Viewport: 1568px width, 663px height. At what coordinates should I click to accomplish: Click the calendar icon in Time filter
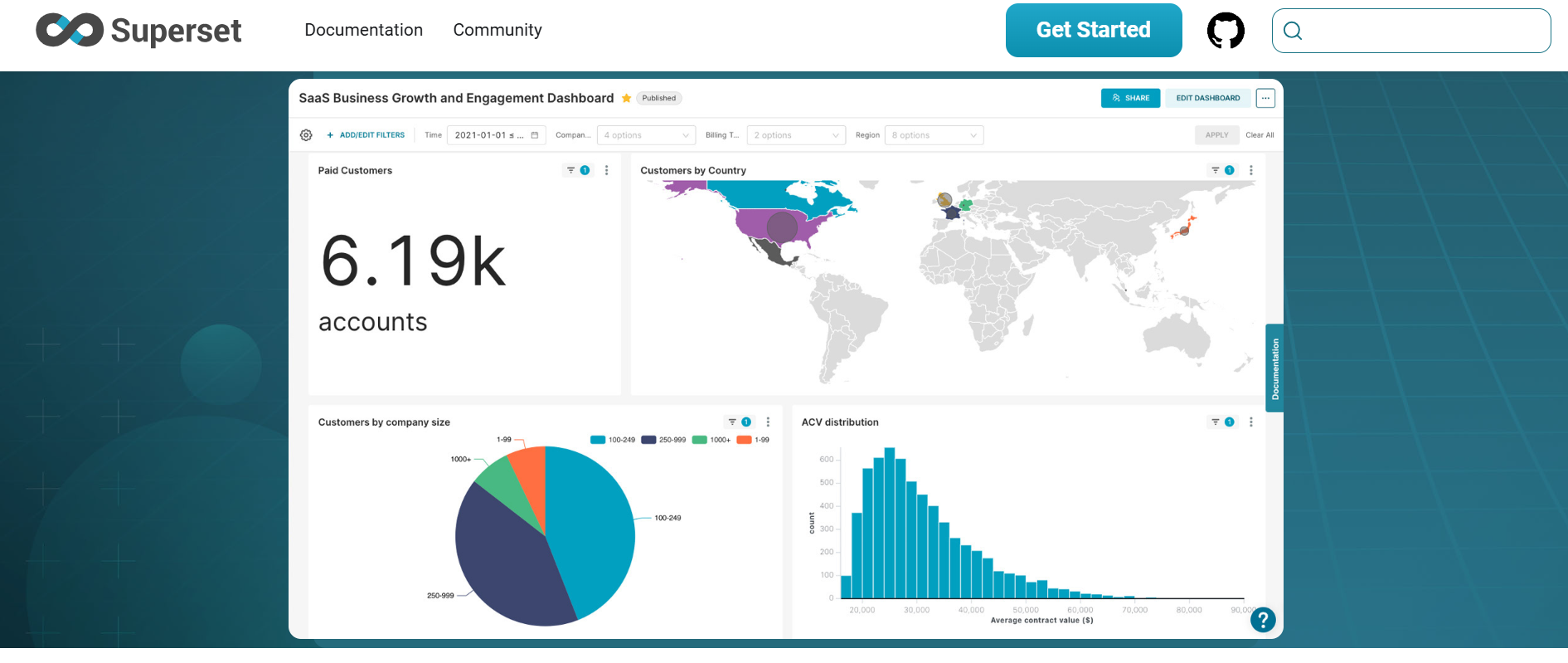[535, 135]
